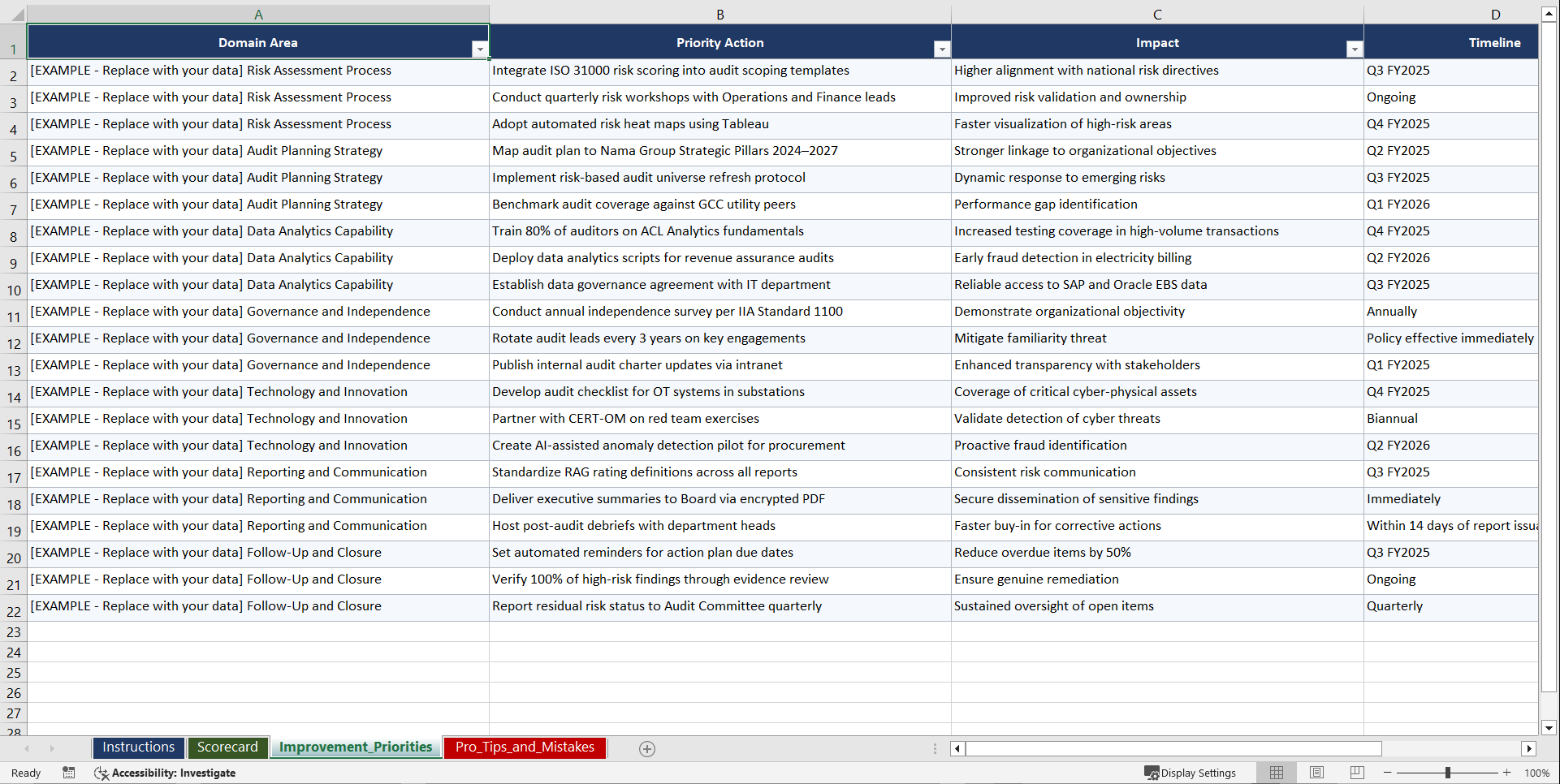
Task: Zoom out with the minus icon
Action: 1387,773
